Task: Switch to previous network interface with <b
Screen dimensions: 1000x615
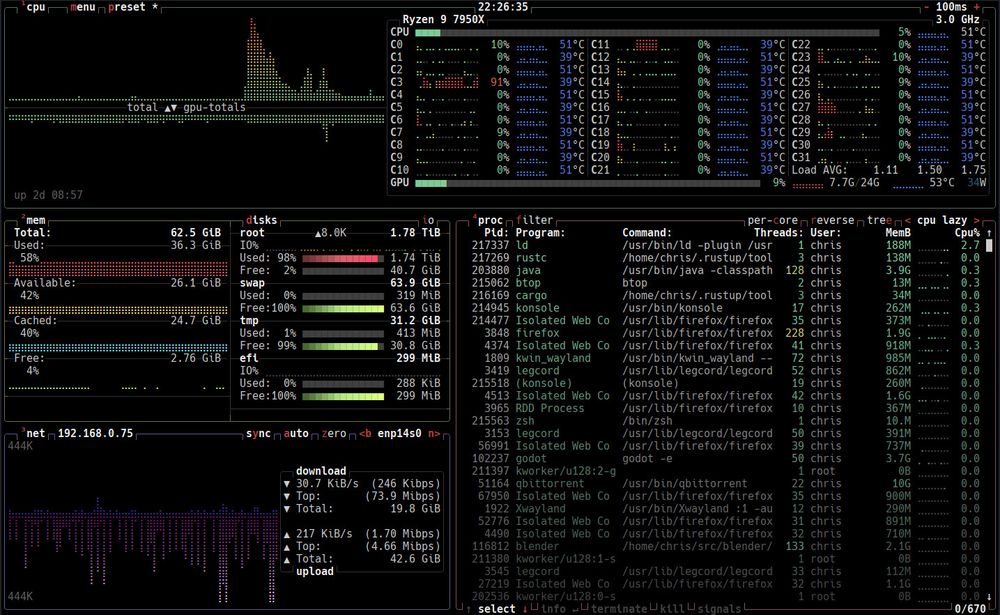Action: 365,433
